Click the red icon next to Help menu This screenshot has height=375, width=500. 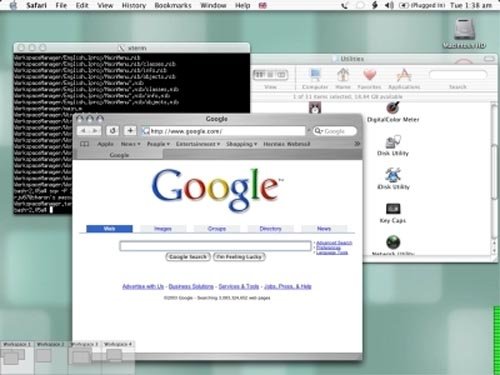click(263, 5)
